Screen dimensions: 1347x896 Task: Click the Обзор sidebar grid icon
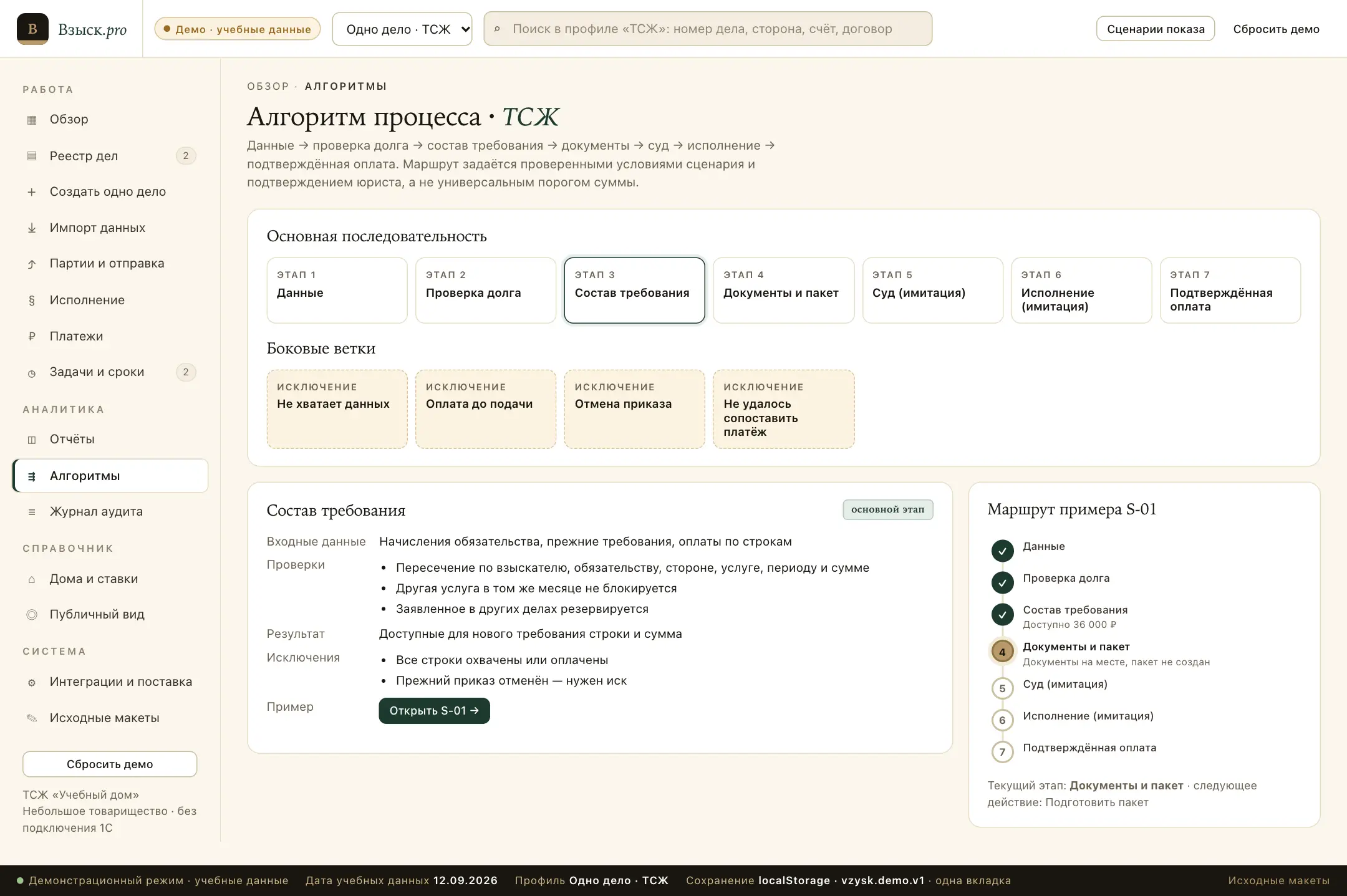[x=32, y=120]
